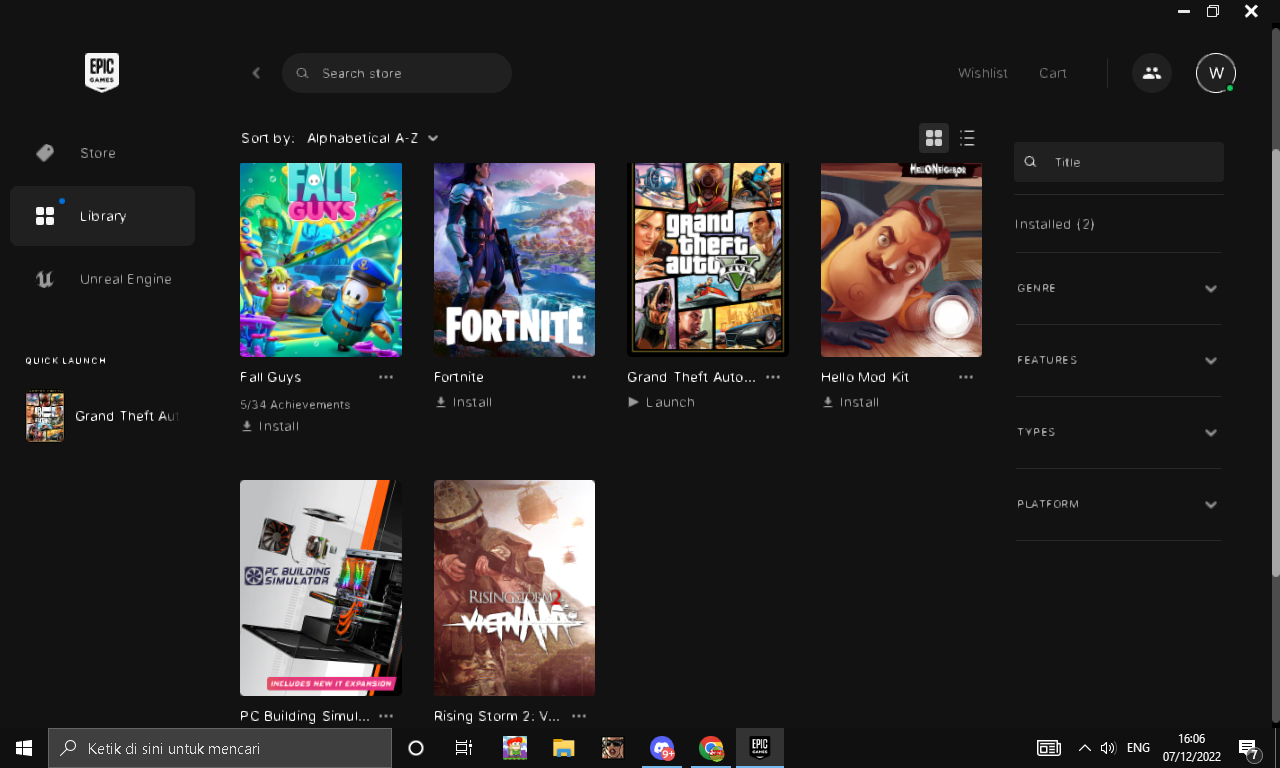The image size is (1280, 768).
Task: Open the 16:06 clock and date
Action: tap(1191, 748)
